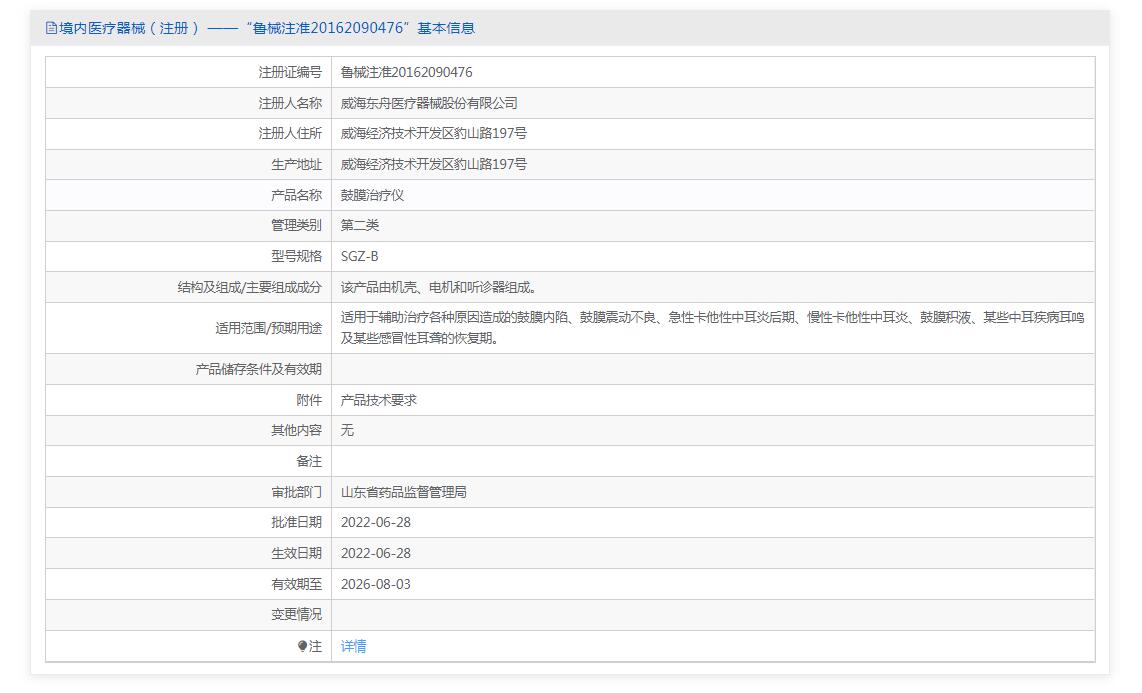Click the 注册人名称 row label

tap(290, 103)
